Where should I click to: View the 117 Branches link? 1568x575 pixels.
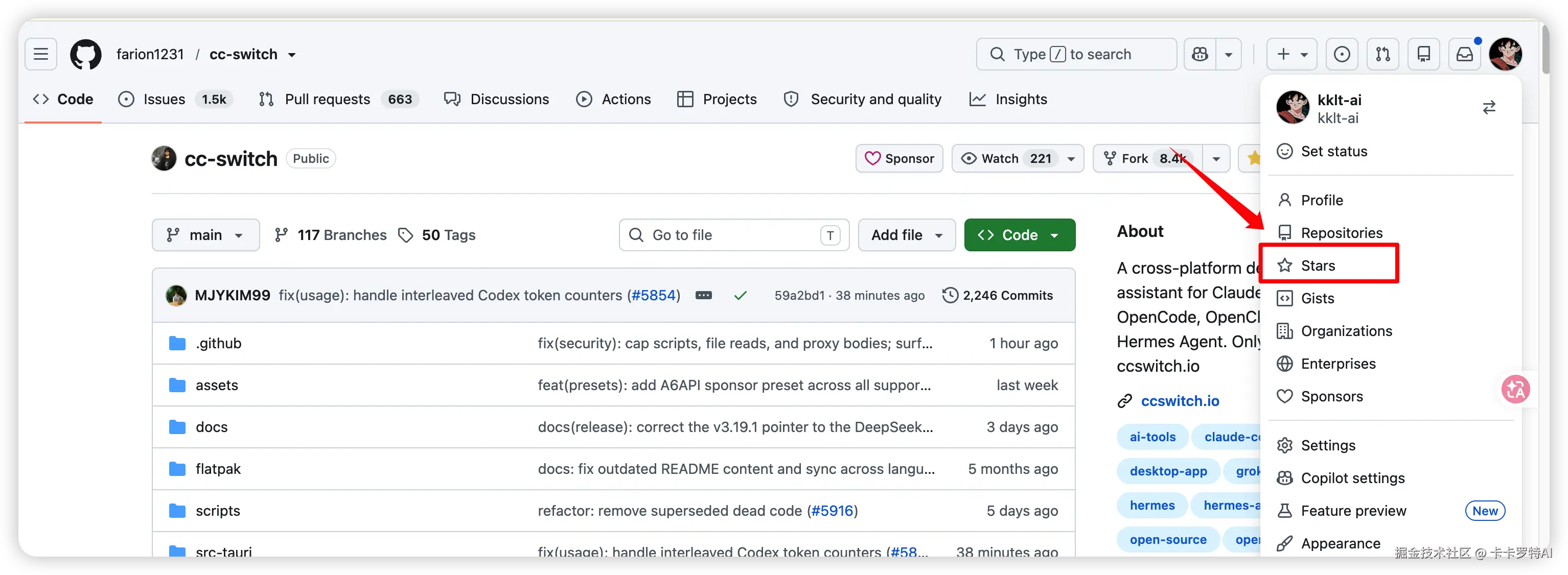click(x=331, y=235)
